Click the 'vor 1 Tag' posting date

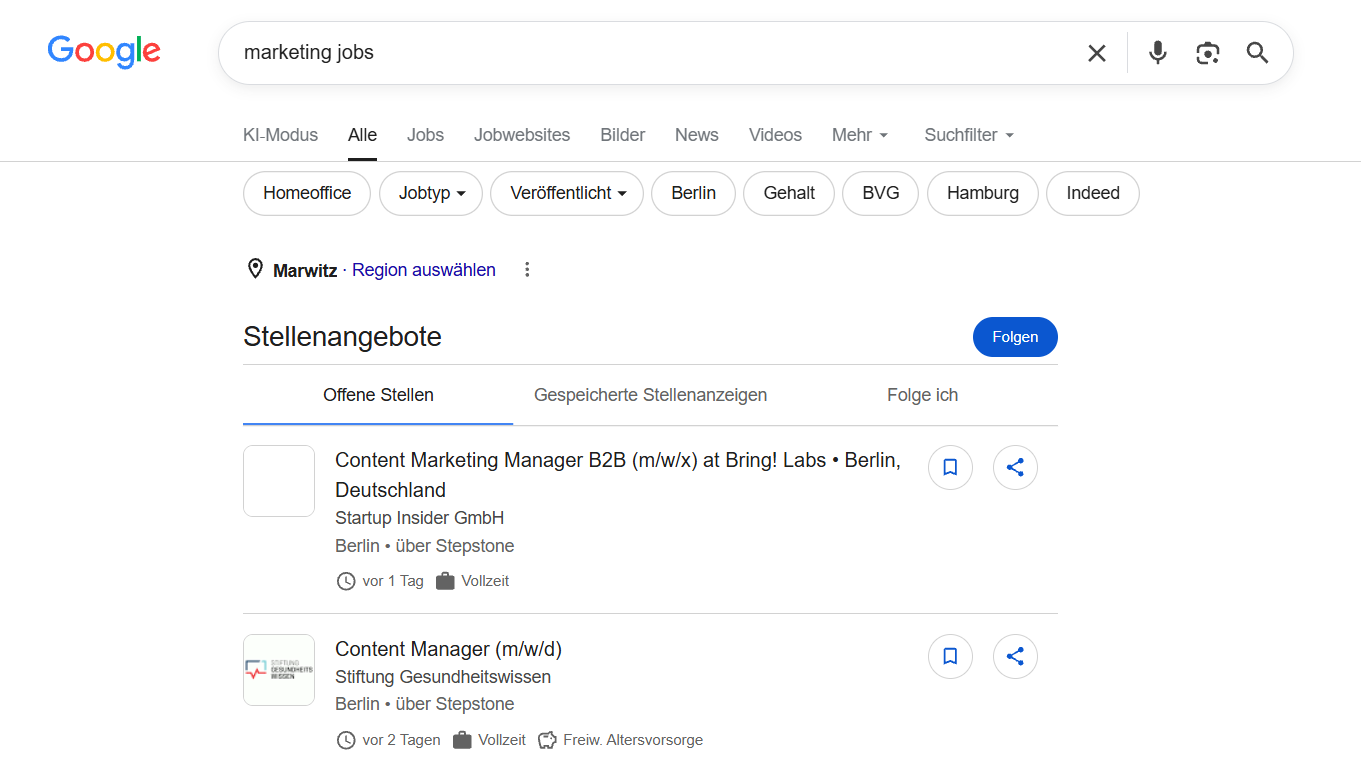click(393, 581)
